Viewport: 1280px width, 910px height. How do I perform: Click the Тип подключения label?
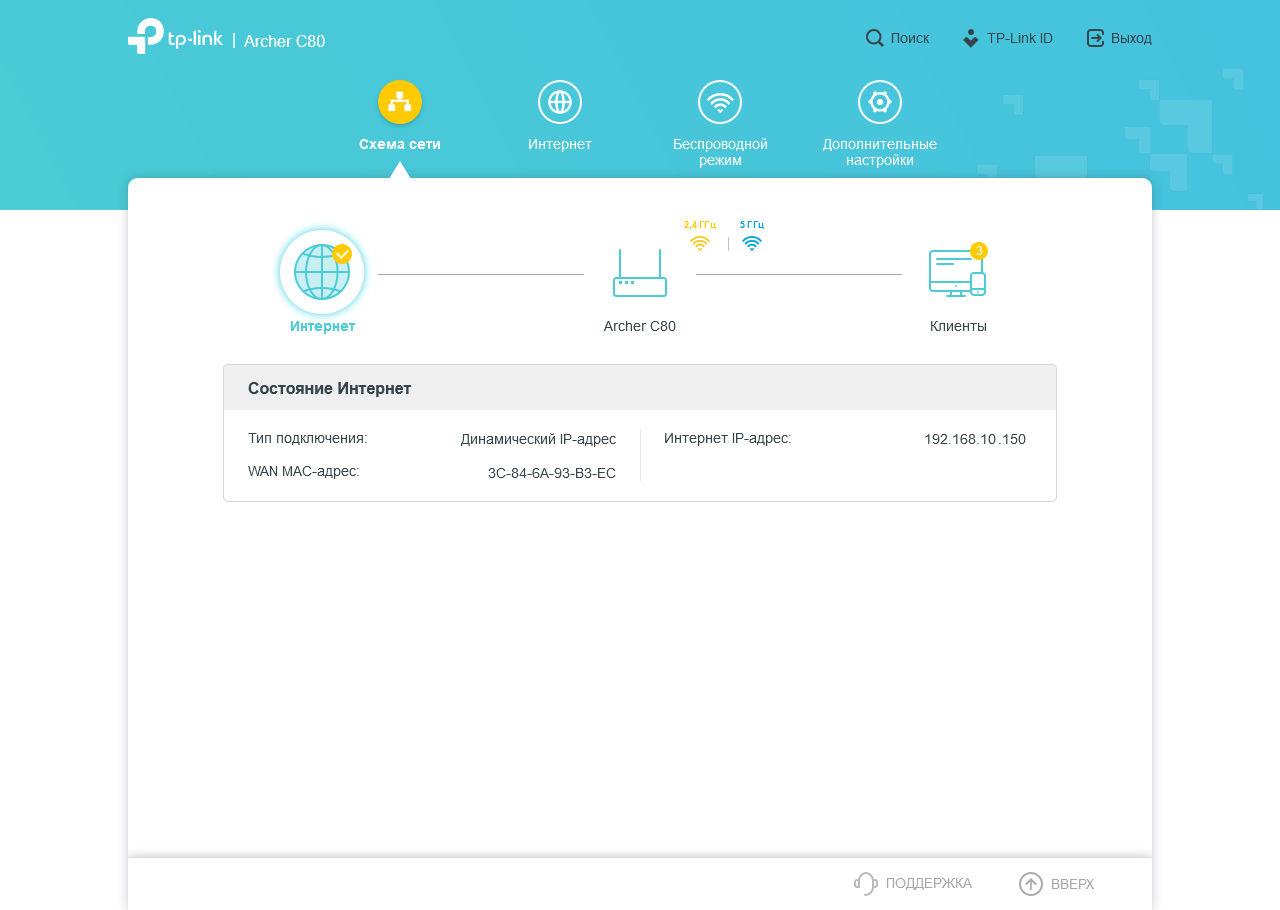[308, 438]
